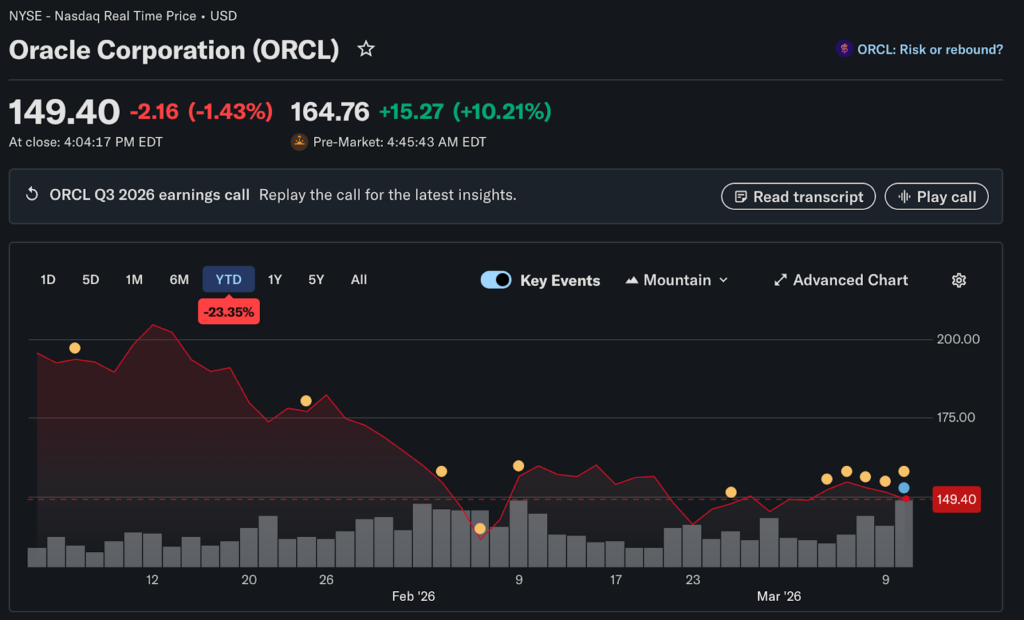Click the pre-market indicator icon
Screen dimensions: 1024x620
point(299,142)
